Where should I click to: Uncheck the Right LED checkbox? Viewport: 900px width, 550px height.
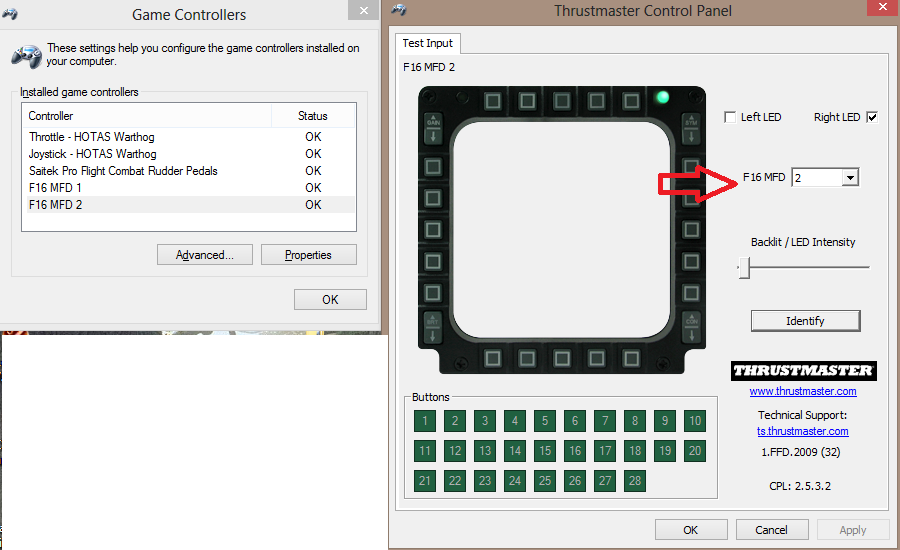point(872,117)
